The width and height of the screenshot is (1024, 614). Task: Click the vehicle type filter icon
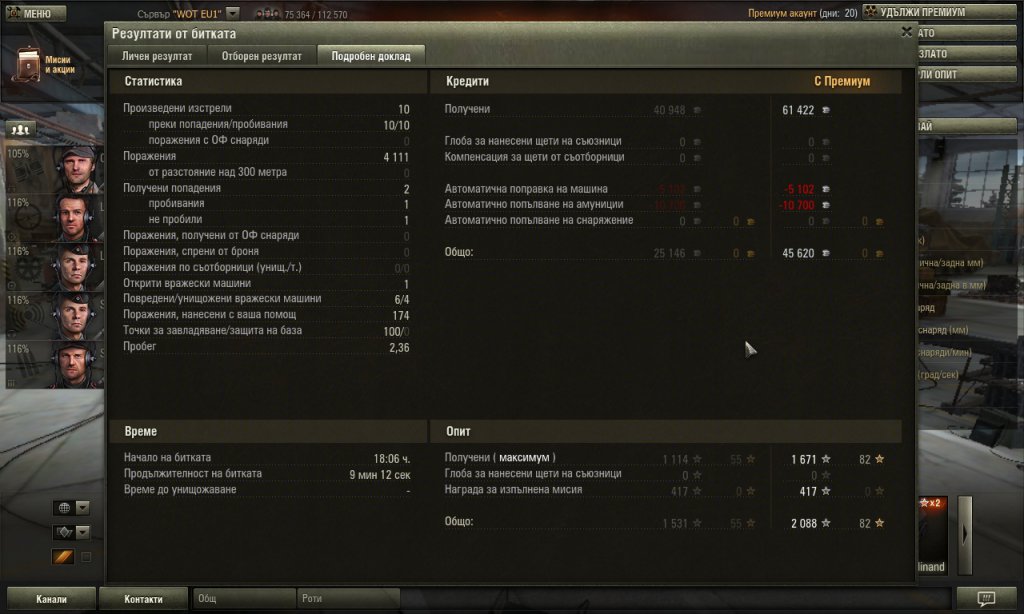coord(64,532)
